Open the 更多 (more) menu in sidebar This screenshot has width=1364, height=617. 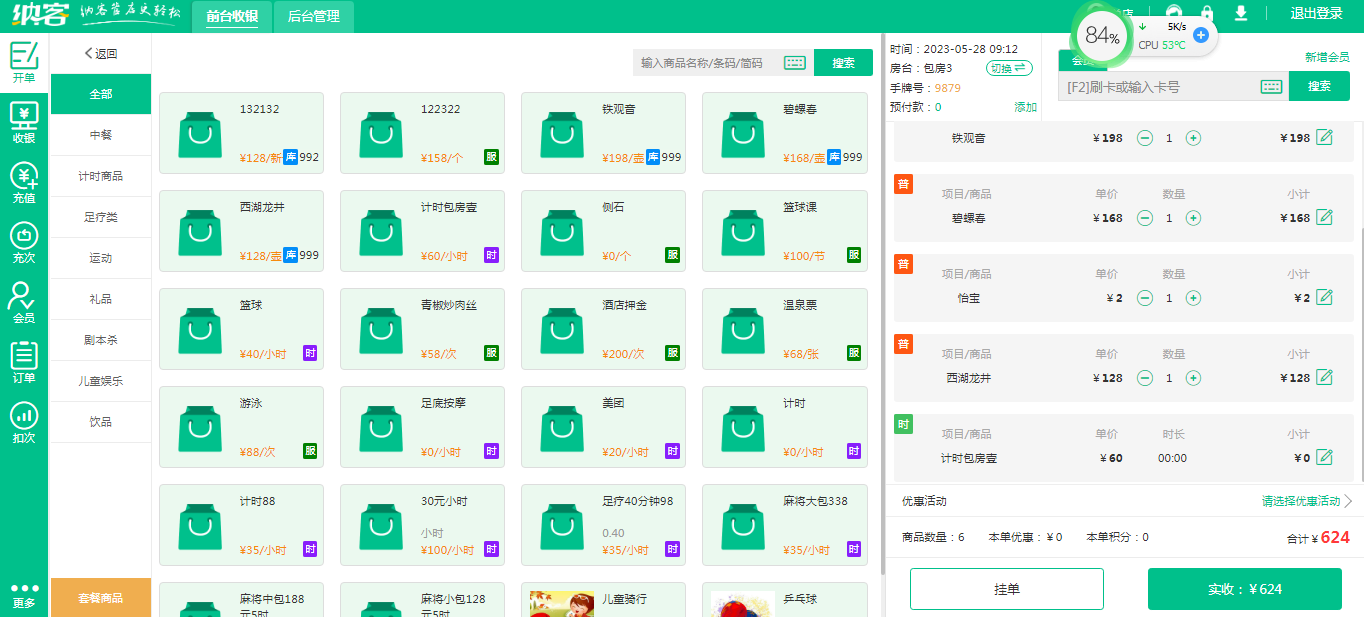[x=24, y=595]
